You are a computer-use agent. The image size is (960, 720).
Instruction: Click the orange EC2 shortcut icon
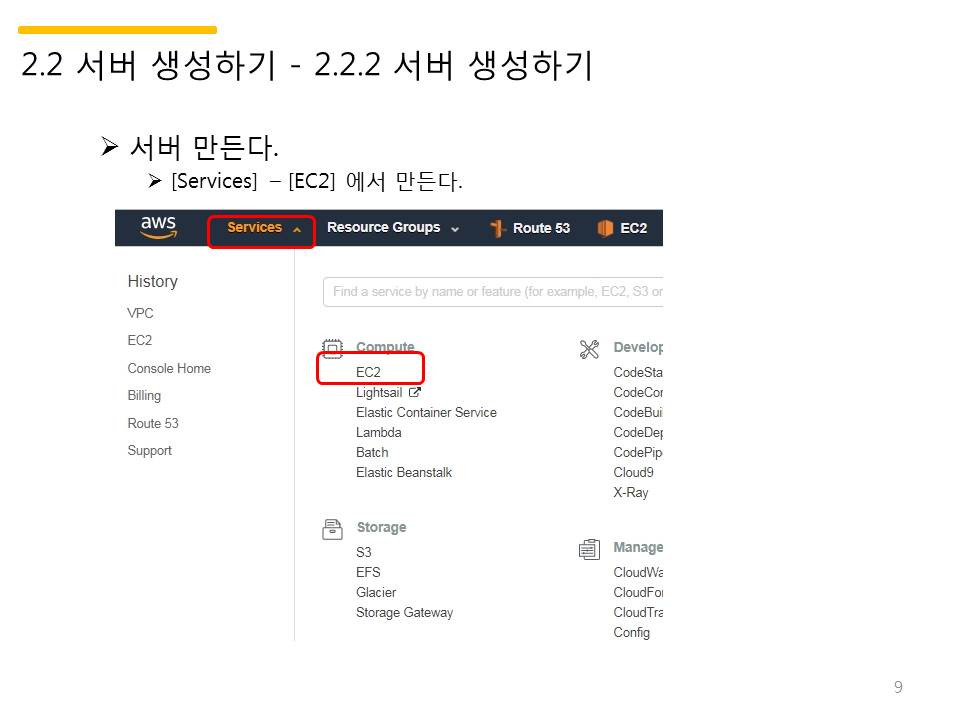605,228
